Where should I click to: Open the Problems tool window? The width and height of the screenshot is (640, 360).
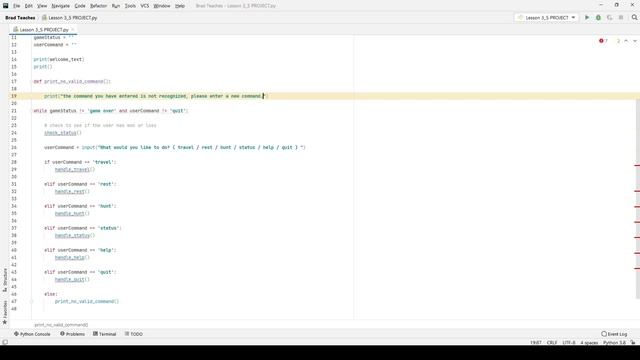[x=73, y=334]
